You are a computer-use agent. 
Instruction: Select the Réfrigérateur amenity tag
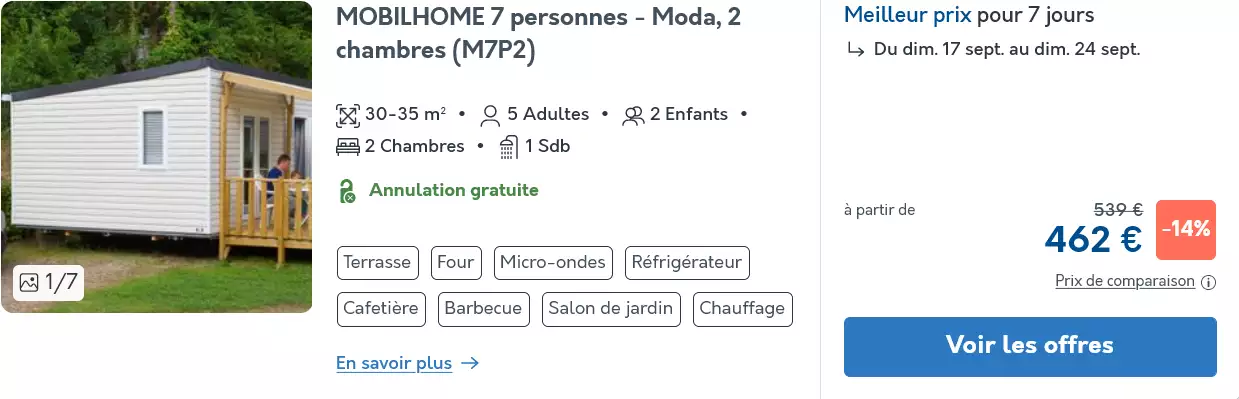click(687, 263)
